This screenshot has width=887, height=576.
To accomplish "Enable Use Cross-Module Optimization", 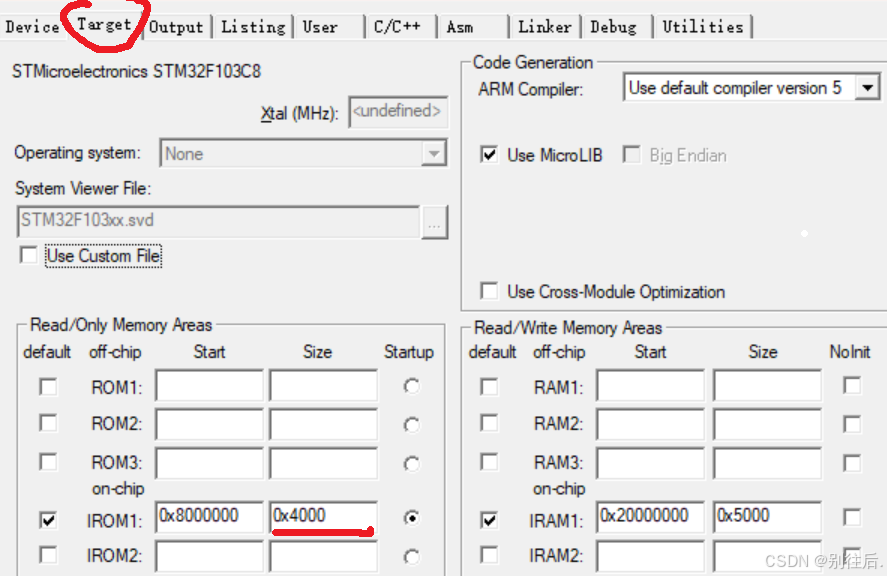I will coord(489,292).
